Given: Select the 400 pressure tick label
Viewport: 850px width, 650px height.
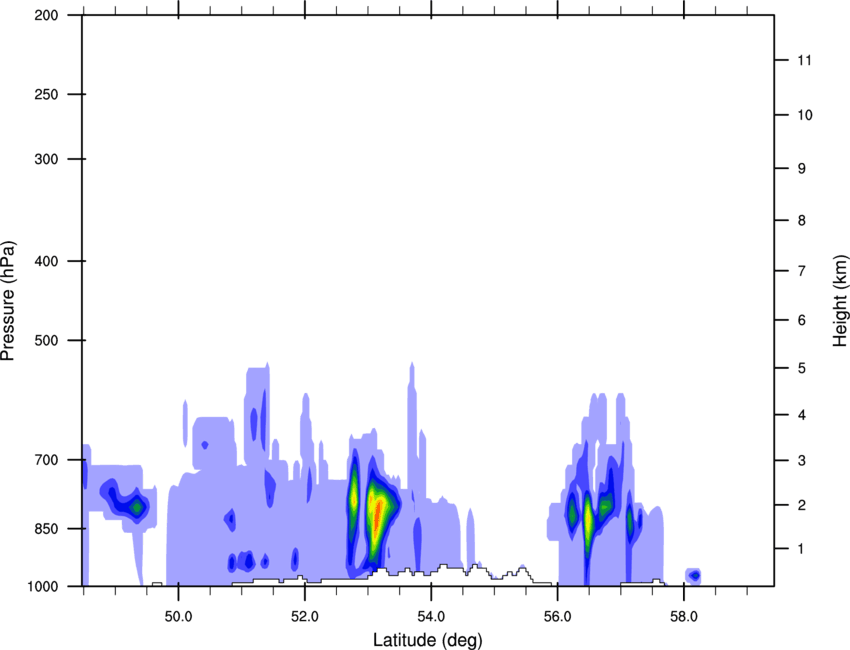Looking at the screenshot, I should point(46,261).
